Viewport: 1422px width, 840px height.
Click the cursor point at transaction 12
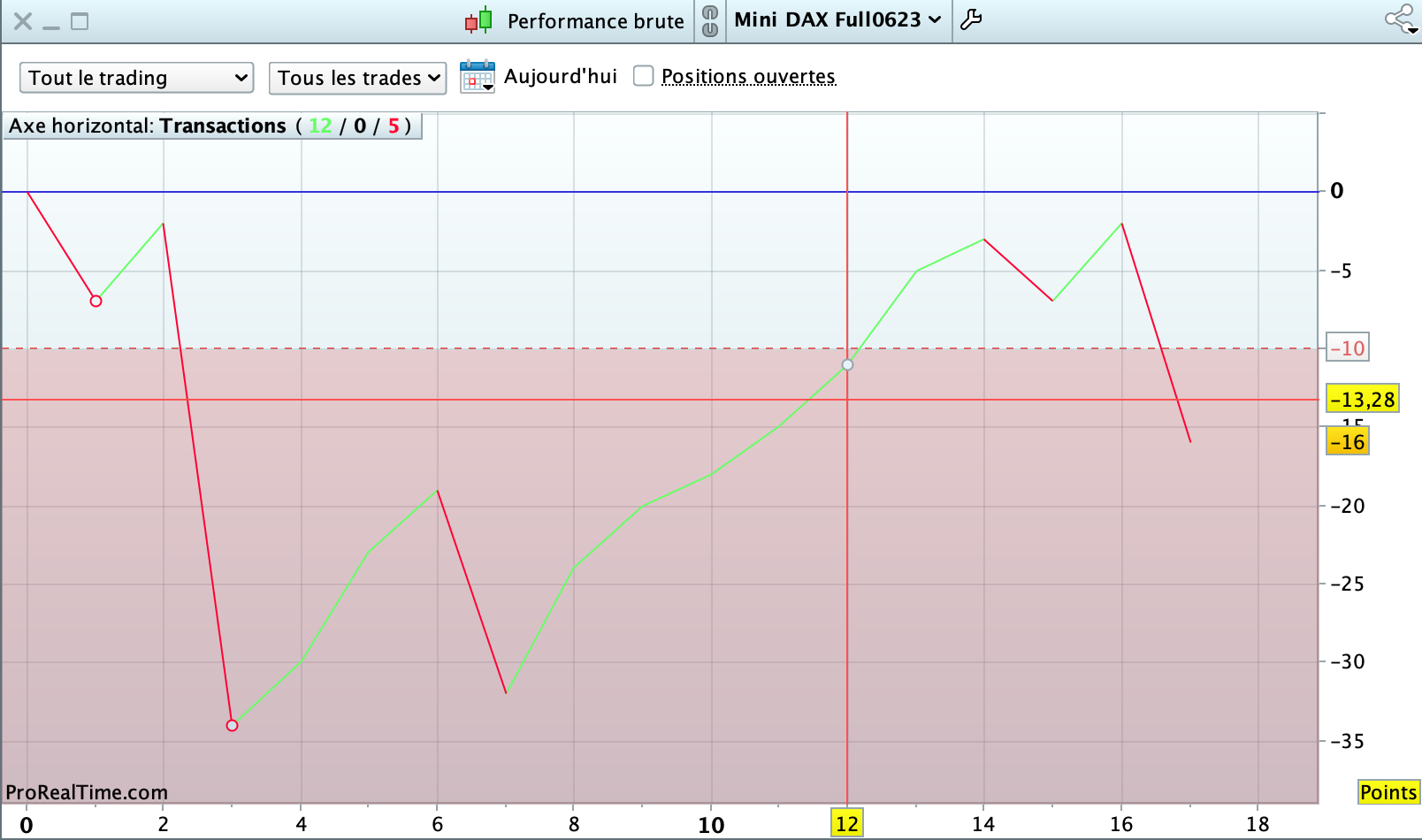[x=847, y=365]
